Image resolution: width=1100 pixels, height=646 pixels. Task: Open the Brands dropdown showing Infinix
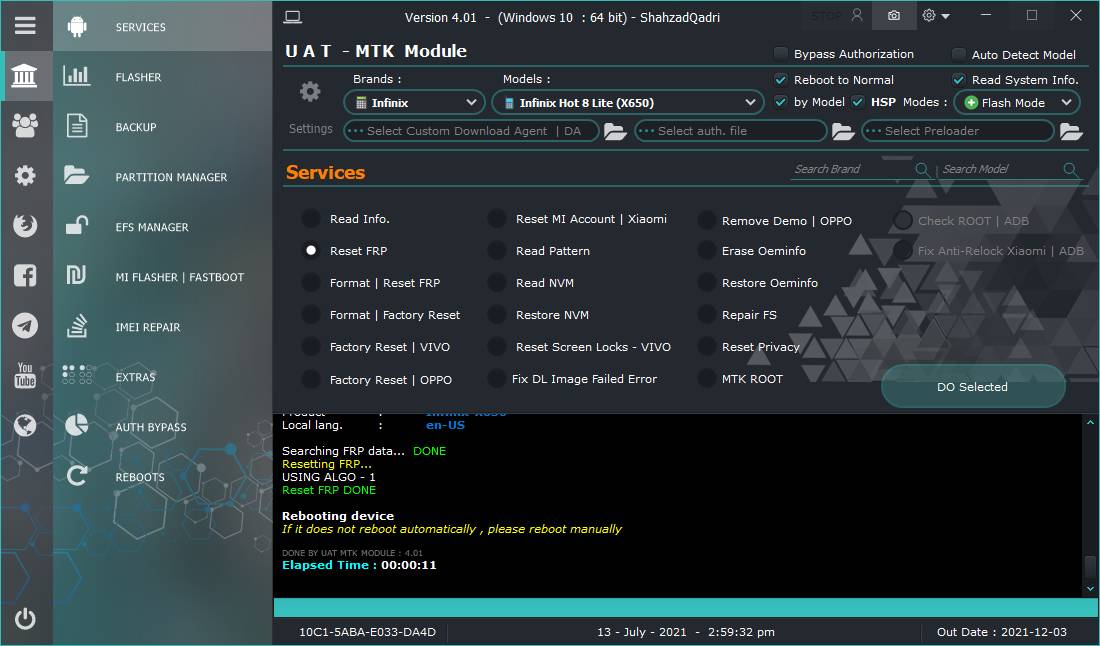click(x=414, y=103)
